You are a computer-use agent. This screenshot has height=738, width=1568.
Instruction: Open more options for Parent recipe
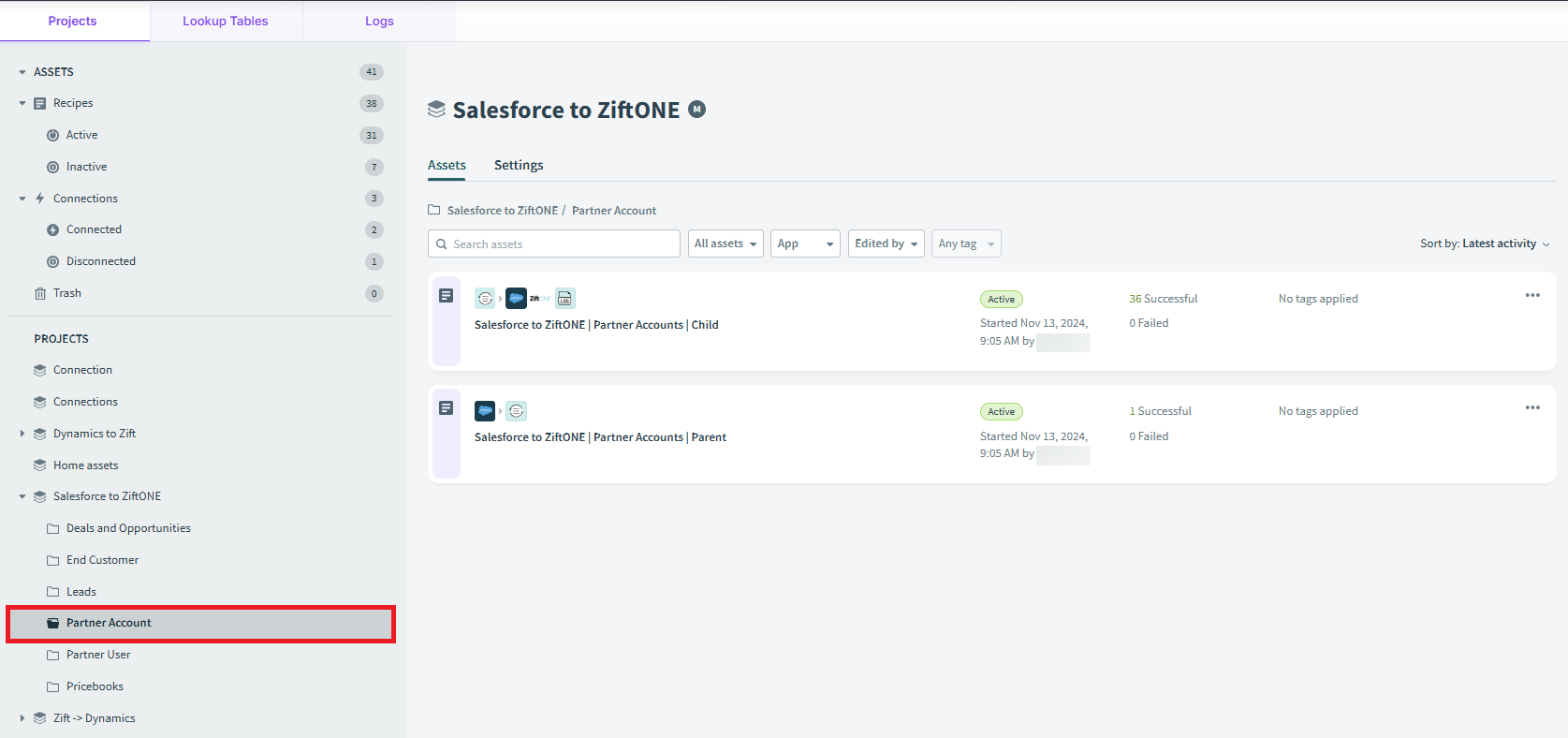tap(1532, 407)
